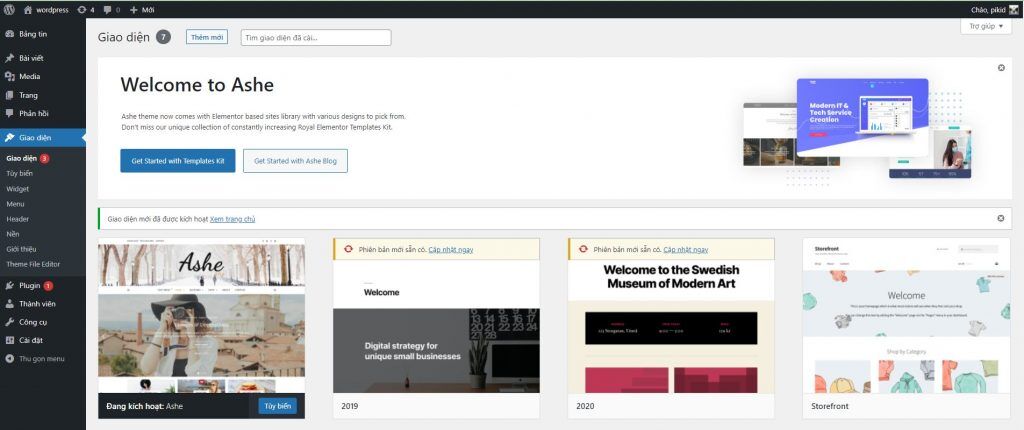Open Nền background submenu item

[13, 234]
